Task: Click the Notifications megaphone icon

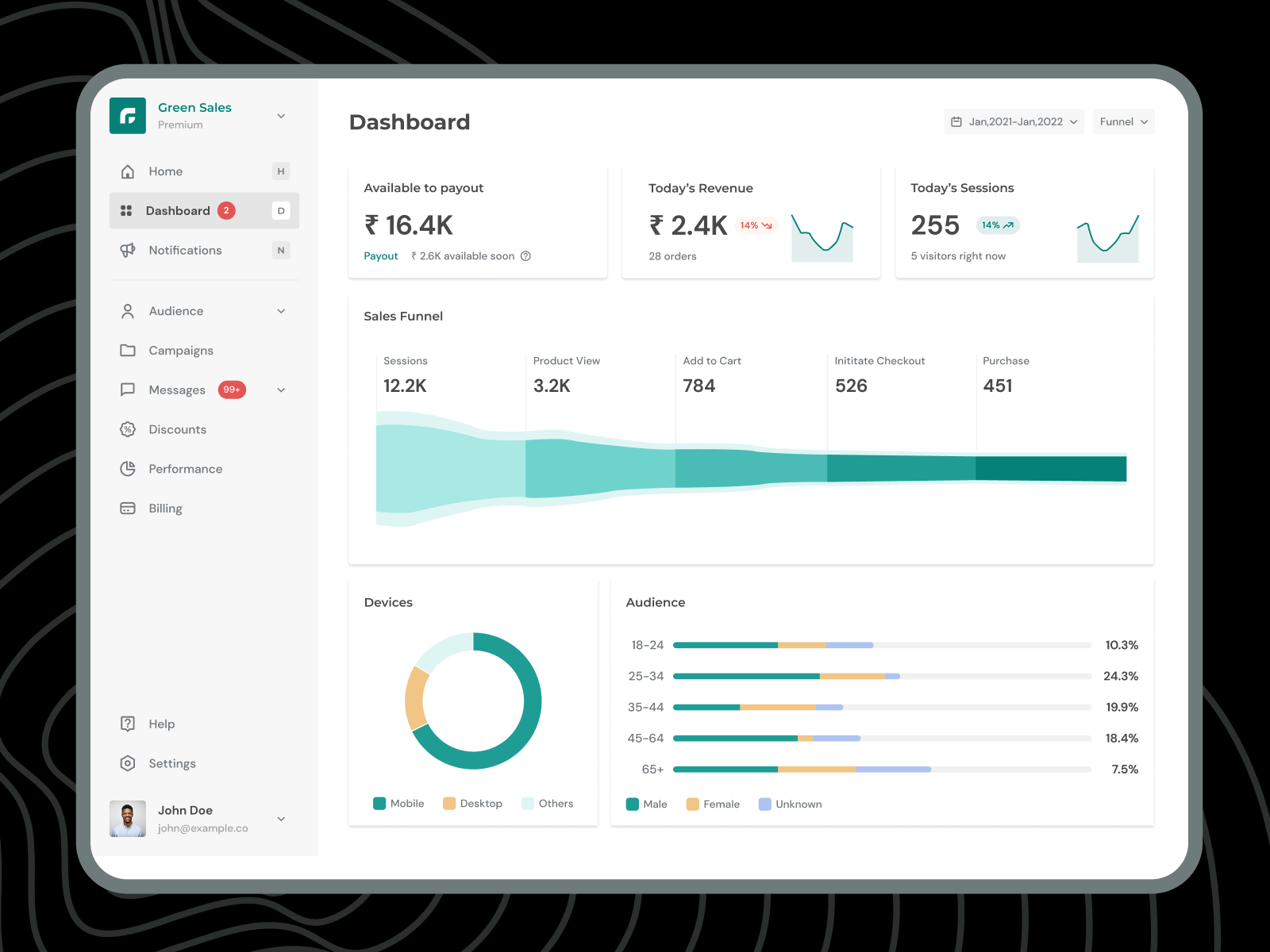Action: tap(128, 251)
